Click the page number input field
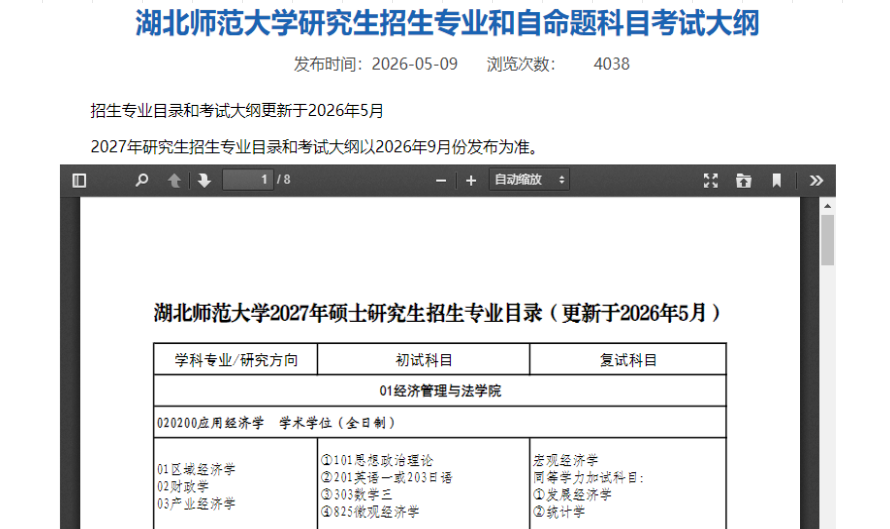Viewport: 890px width, 529px height. (248, 180)
